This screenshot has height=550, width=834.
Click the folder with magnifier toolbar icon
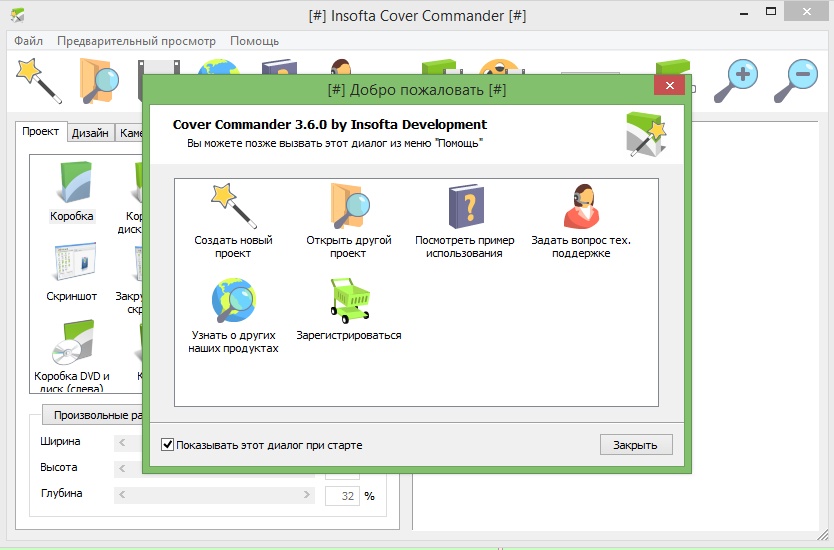tap(99, 81)
